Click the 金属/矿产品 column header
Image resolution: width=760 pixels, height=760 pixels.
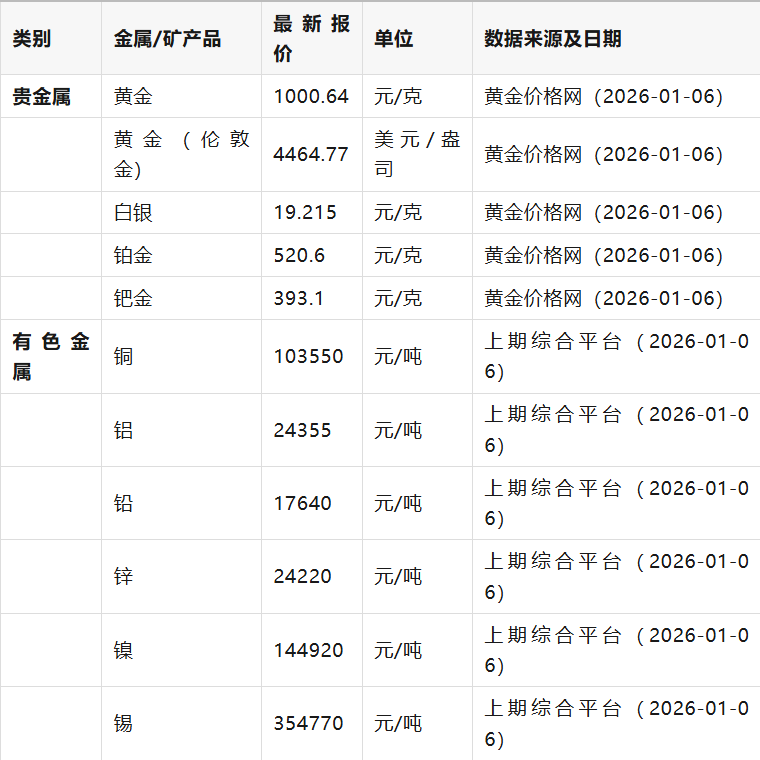pyautogui.click(x=167, y=39)
